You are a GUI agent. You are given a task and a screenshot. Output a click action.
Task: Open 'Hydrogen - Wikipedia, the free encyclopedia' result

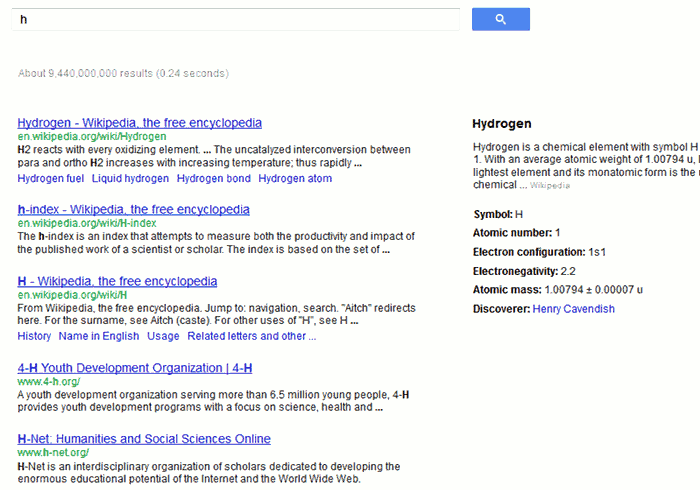pyautogui.click(x=139, y=123)
